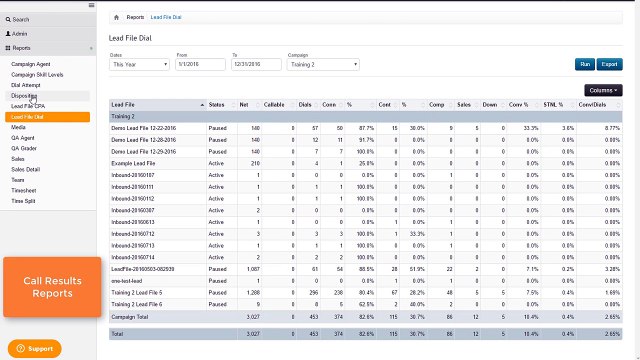Viewport: 640px width, 360px height.
Task: Select Training 2 Lead File 5 row
Action: click(366, 293)
